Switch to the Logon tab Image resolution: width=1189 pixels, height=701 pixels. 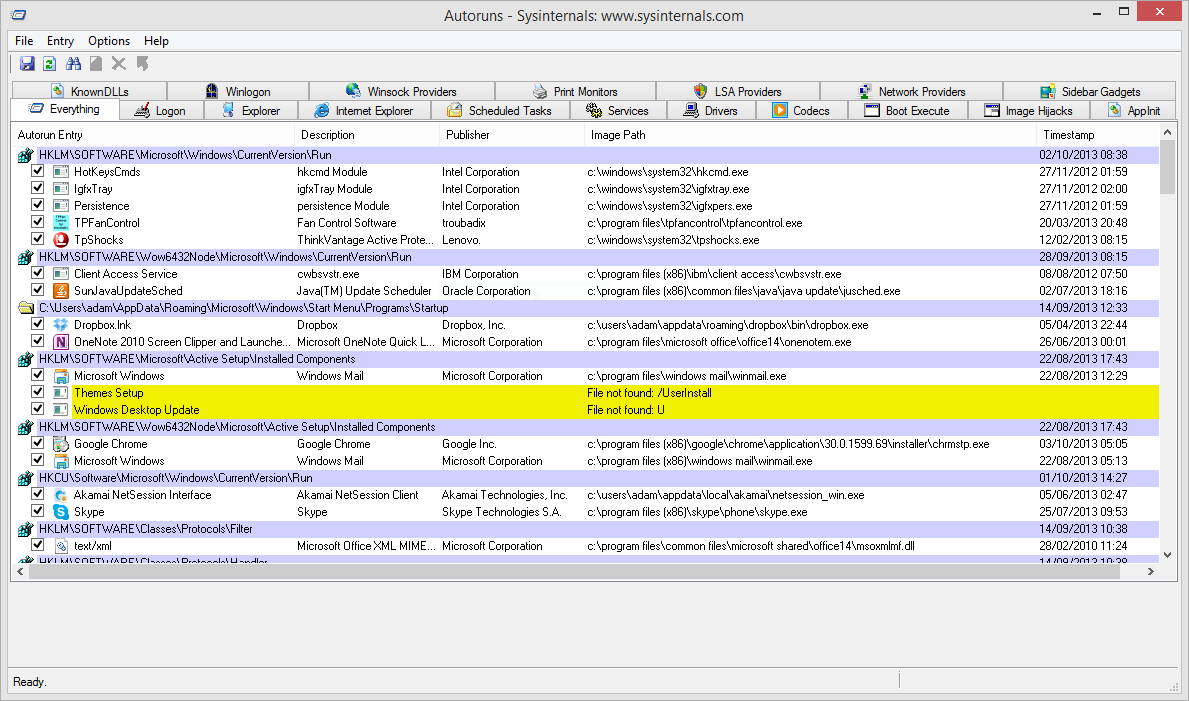[x=162, y=111]
